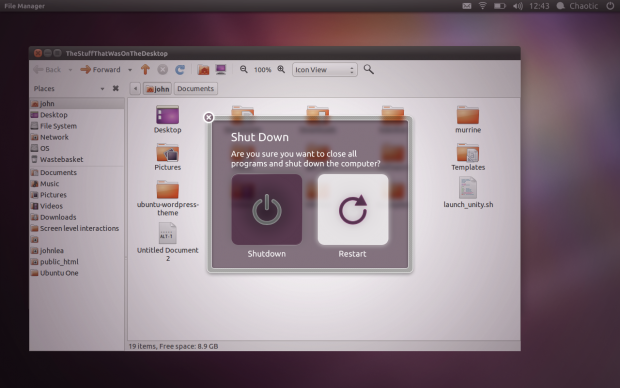Click the Stop loading icon
The width and height of the screenshot is (620, 388).
(163, 70)
